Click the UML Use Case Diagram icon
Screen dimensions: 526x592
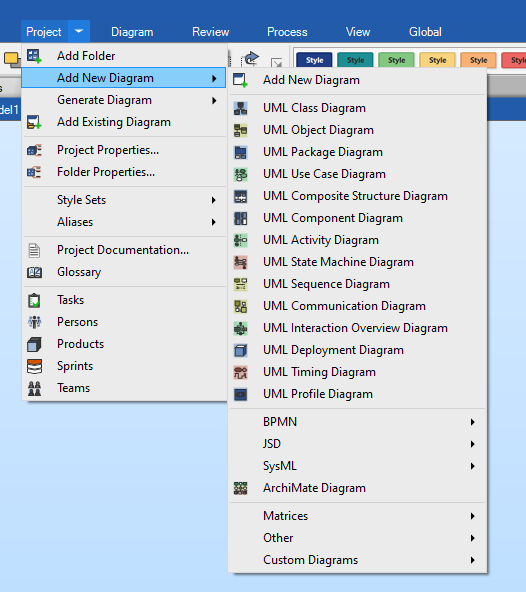click(x=240, y=174)
